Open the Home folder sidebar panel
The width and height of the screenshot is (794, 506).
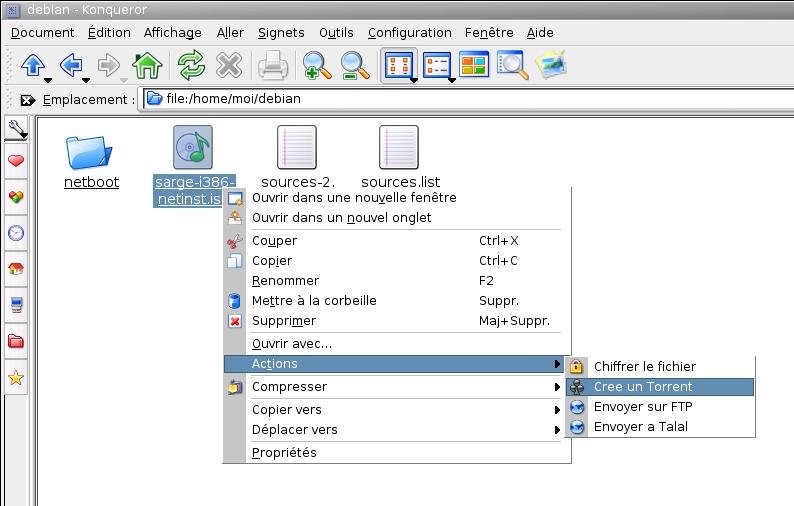click(x=16, y=269)
